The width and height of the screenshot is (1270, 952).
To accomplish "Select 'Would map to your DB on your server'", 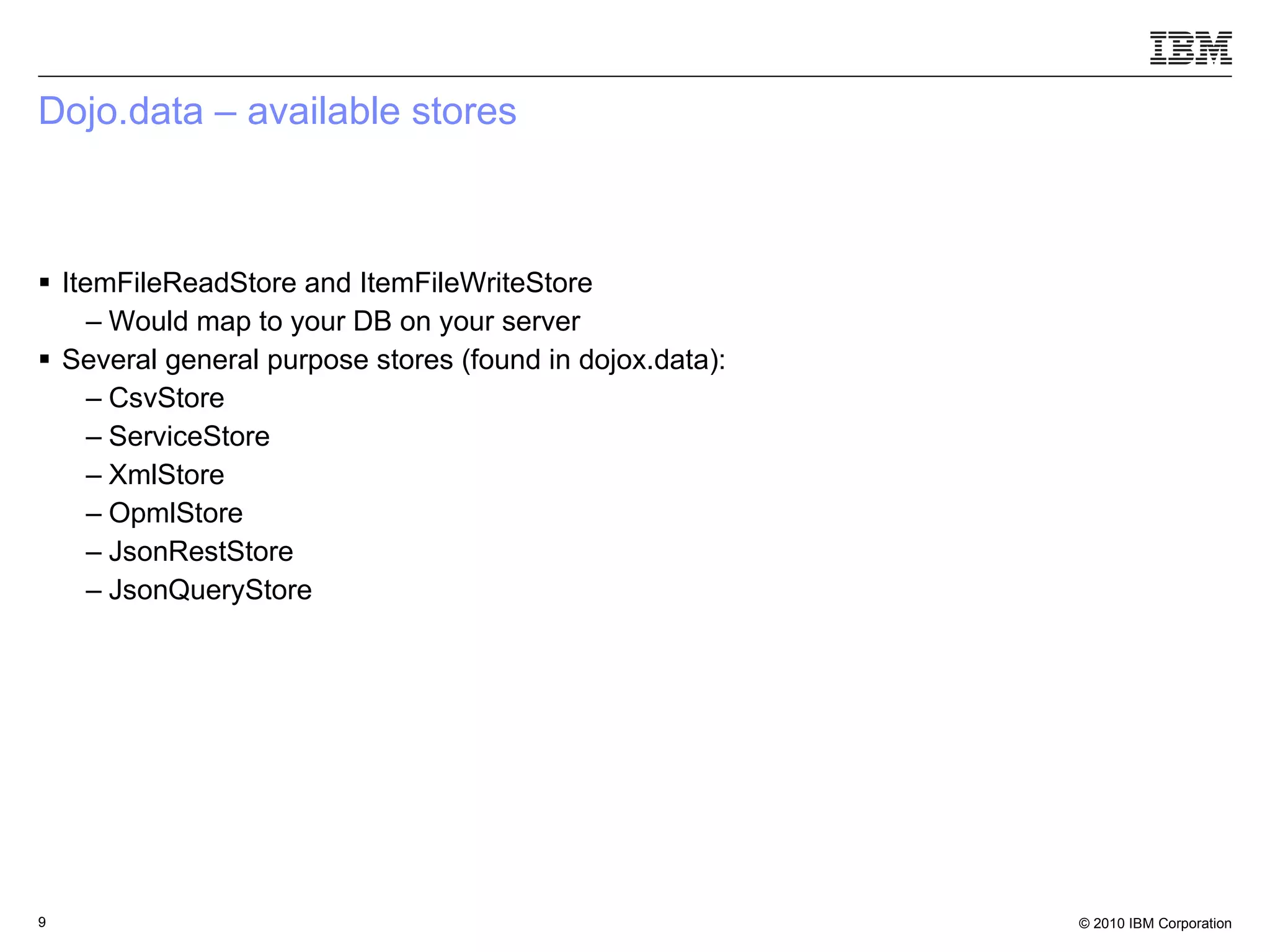I will (x=344, y=322).
